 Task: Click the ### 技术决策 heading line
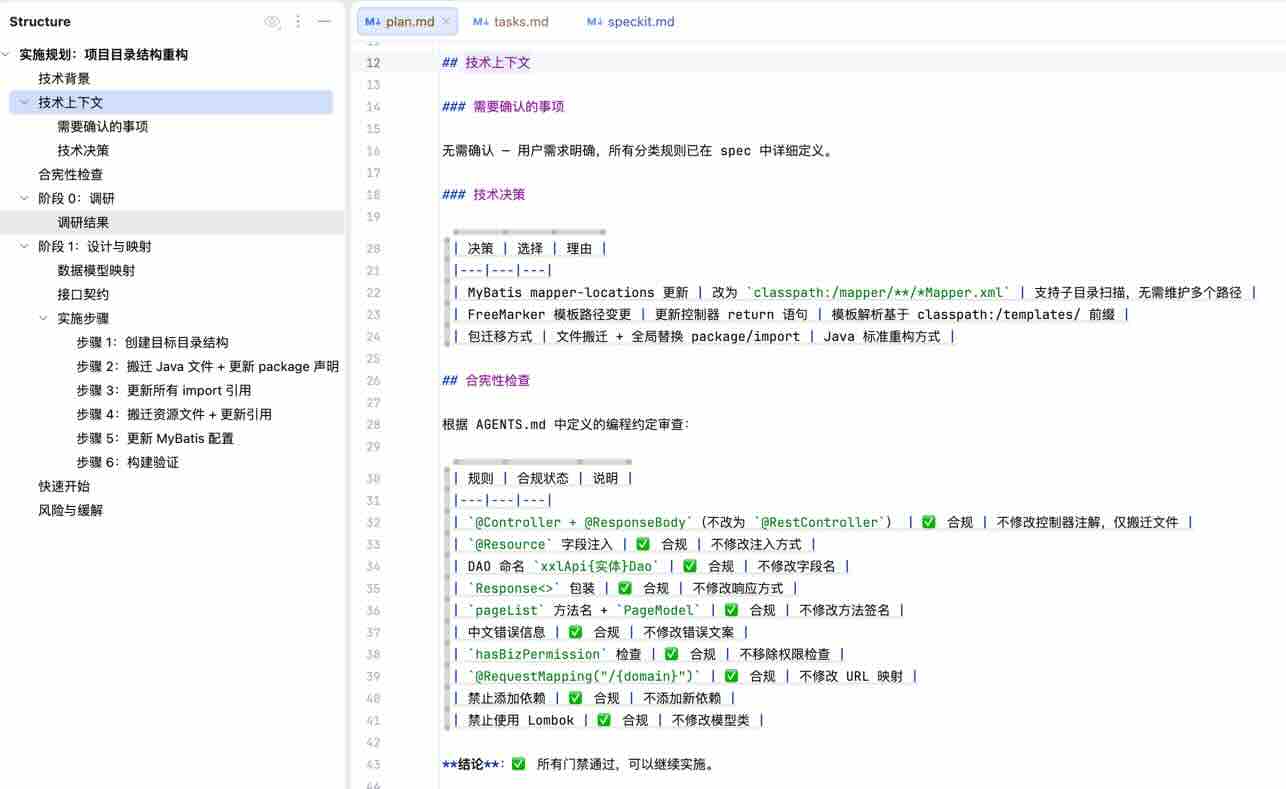coord(484,195)
